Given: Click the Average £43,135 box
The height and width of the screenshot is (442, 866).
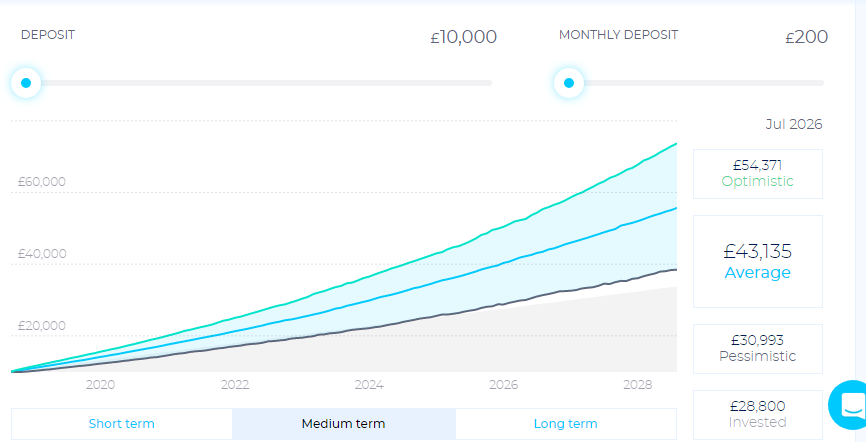Looking at the screenshot, I should click(757, 261).
